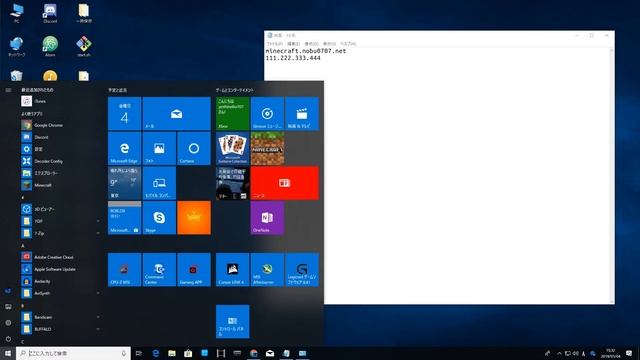Open the Movies & TV tile
This screenshot has width=640, height=360.
click(302, 114)
